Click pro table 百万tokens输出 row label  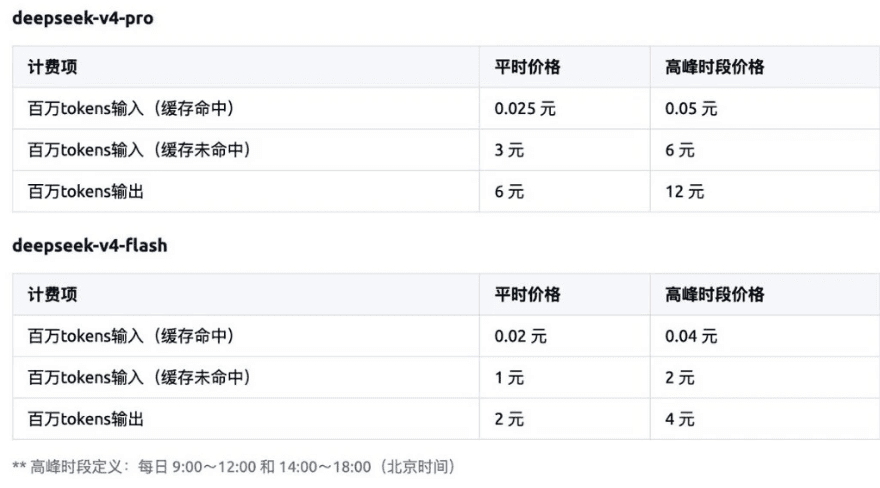[x=86, y=192]
